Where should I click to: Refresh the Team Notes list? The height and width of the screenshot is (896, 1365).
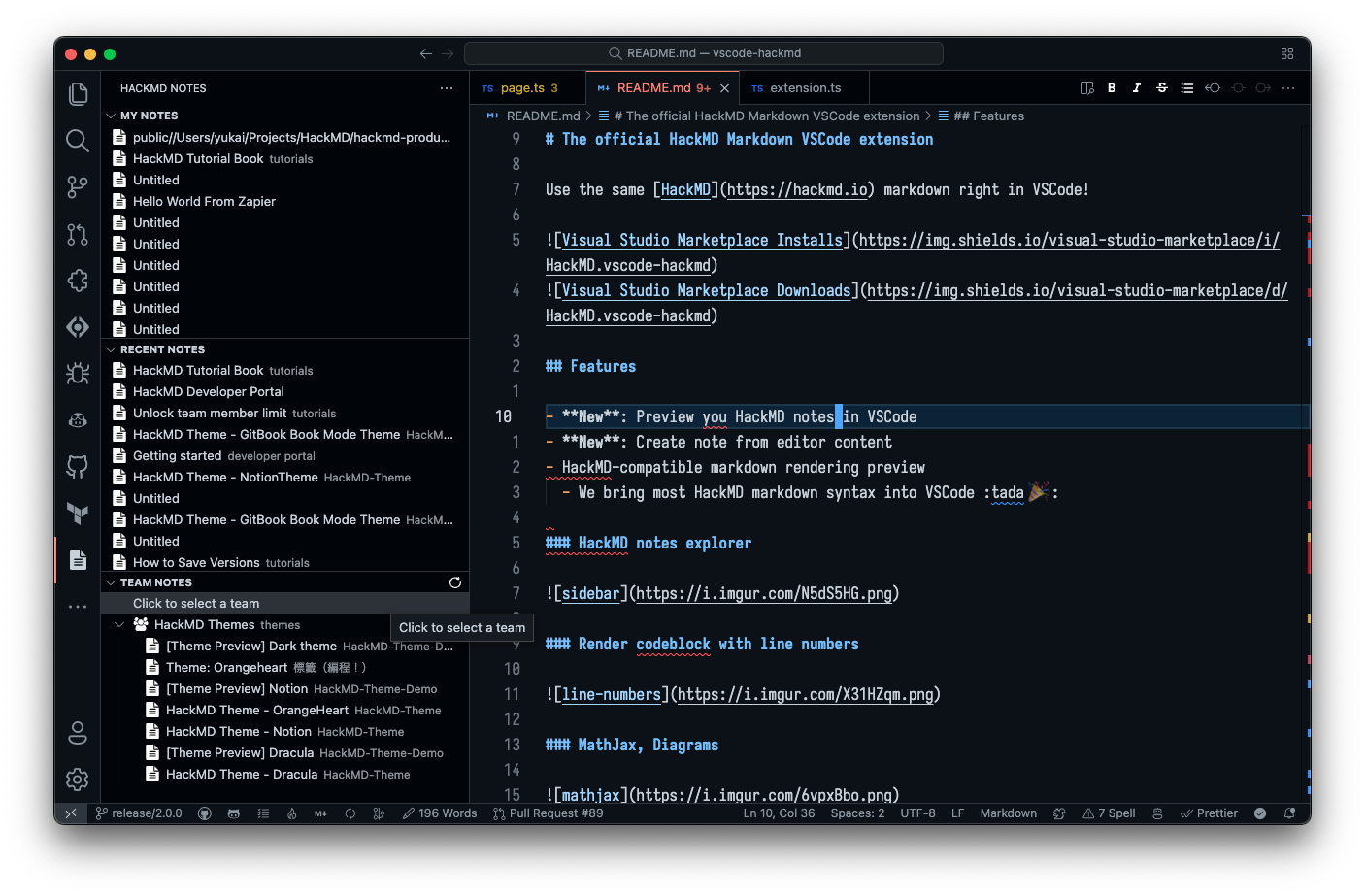[x=455, y=582]
